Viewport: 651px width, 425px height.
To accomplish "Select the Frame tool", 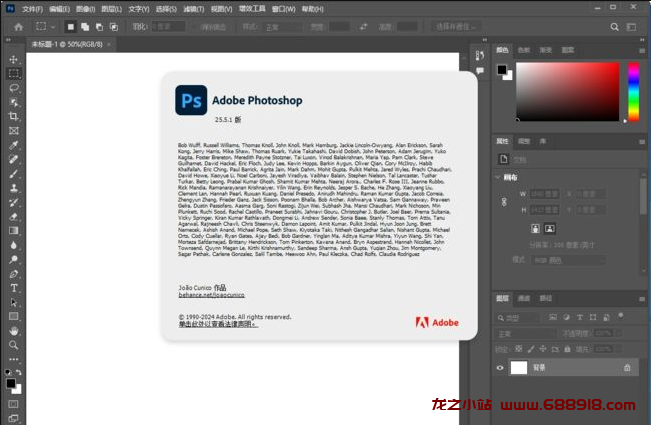I will (14, 131).
